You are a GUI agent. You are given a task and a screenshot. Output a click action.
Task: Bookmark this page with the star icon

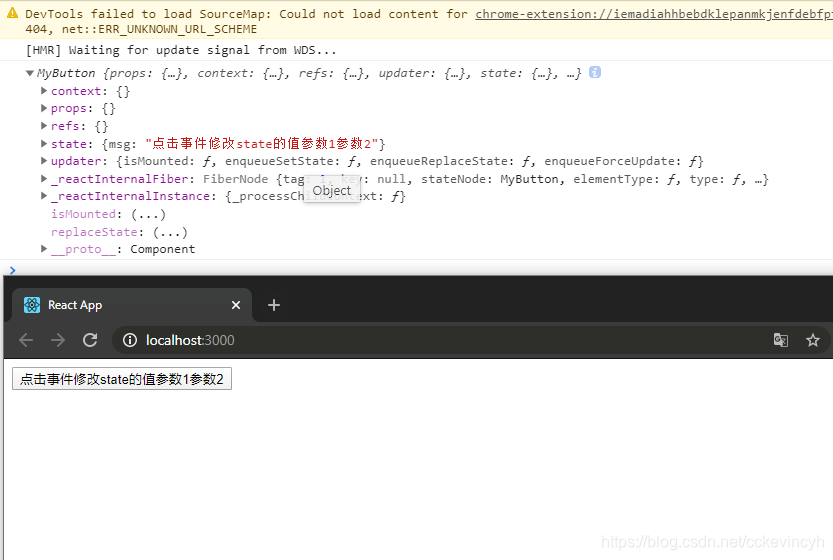tap(812, 340)
